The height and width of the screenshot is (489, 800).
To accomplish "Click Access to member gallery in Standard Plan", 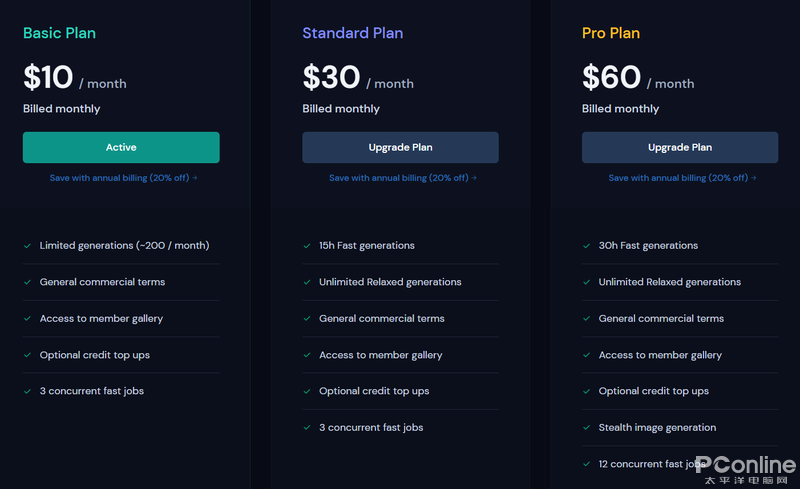I will pyautogui.click(x=381, y=355).
